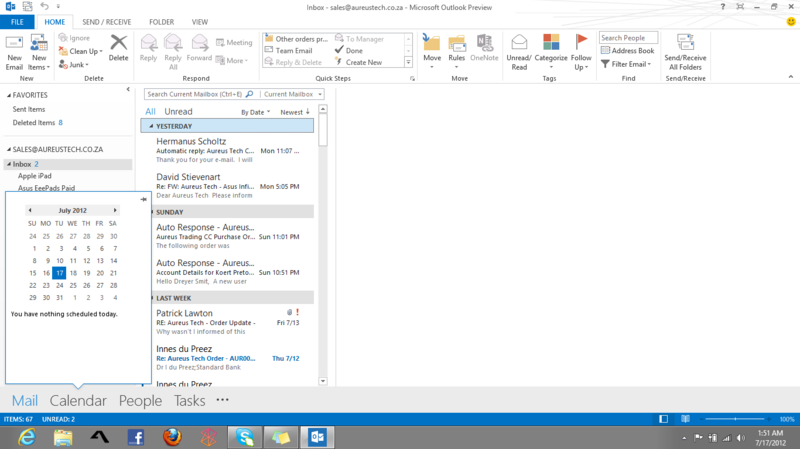Screen dimensions: 800x449
Task: Go to next month in calendar
Action: pos(115,210)
